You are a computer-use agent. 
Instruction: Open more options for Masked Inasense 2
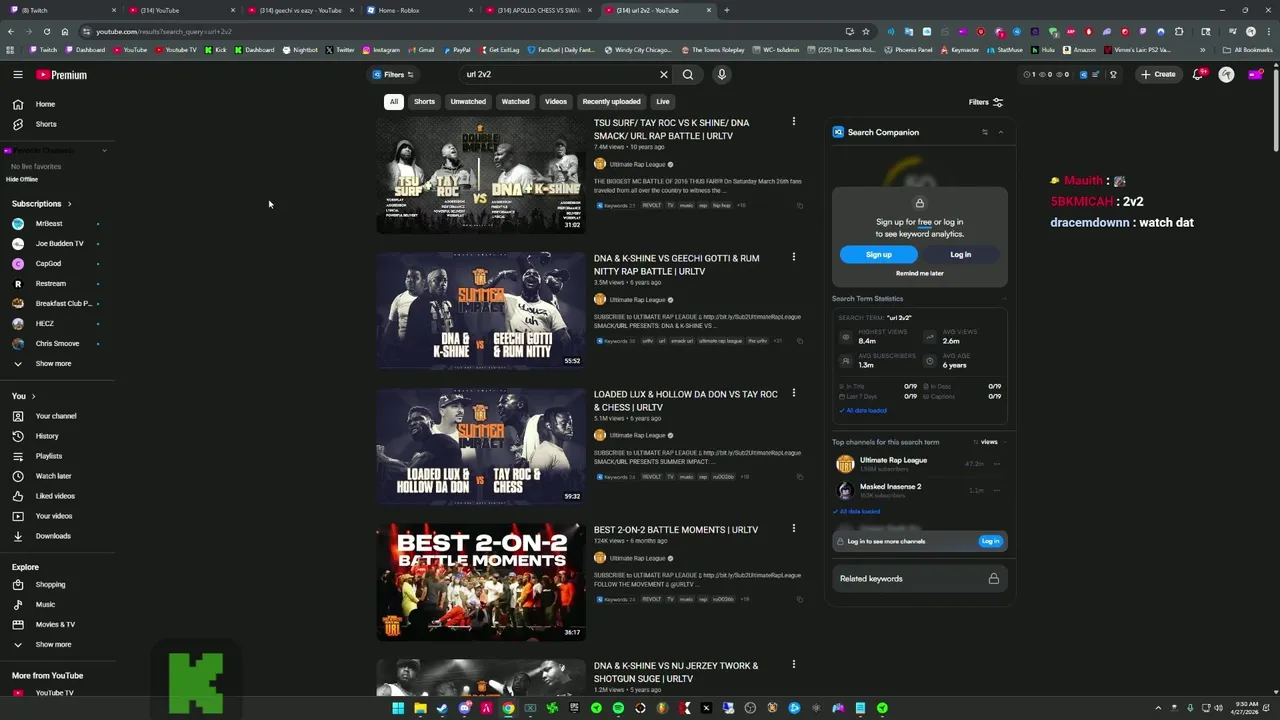(997, 491)
